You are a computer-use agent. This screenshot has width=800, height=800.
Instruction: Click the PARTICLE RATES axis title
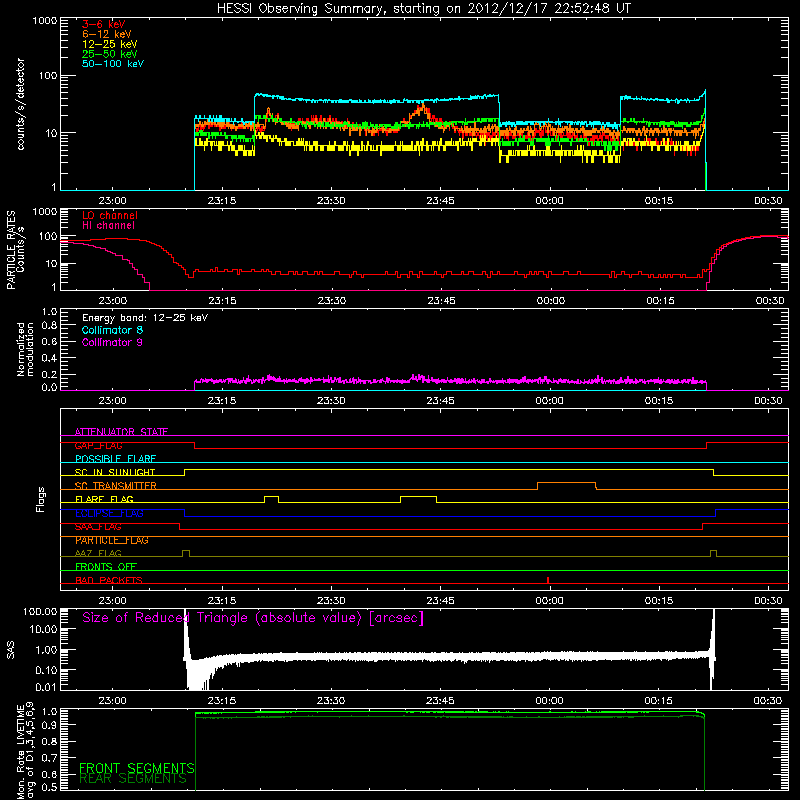11,250
